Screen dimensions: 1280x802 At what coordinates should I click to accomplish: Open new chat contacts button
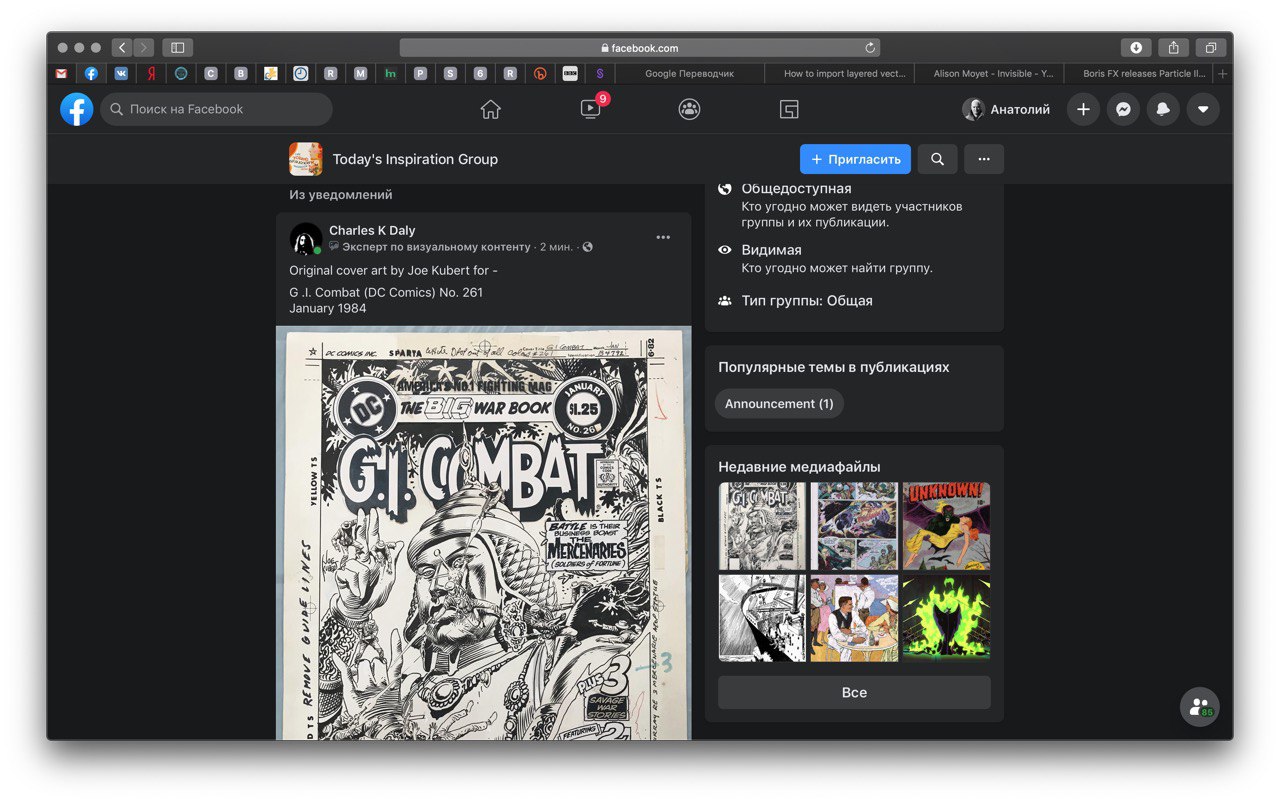(1199, 706)
